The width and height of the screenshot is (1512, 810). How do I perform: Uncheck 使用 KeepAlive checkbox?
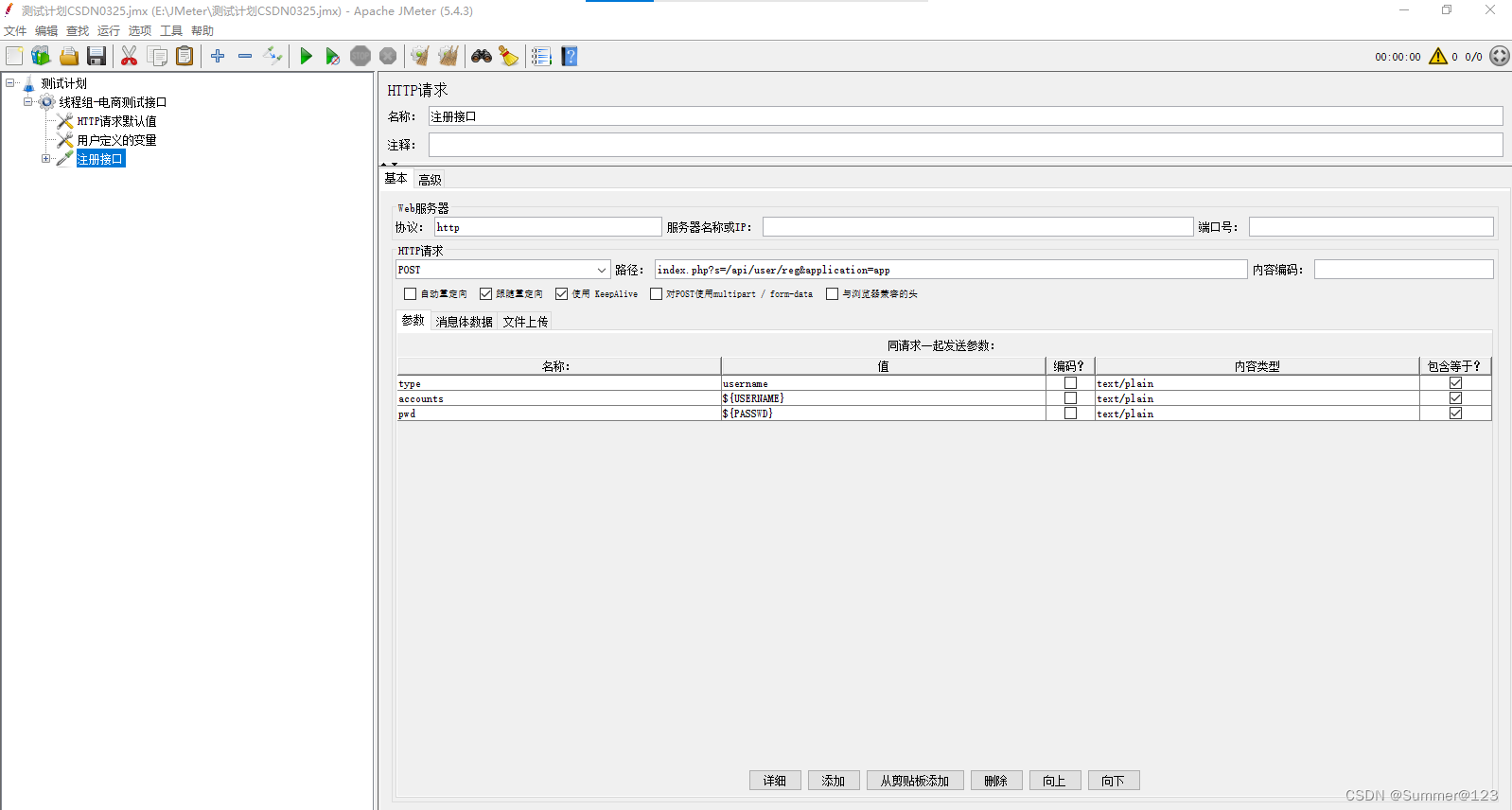click(561, 294)
